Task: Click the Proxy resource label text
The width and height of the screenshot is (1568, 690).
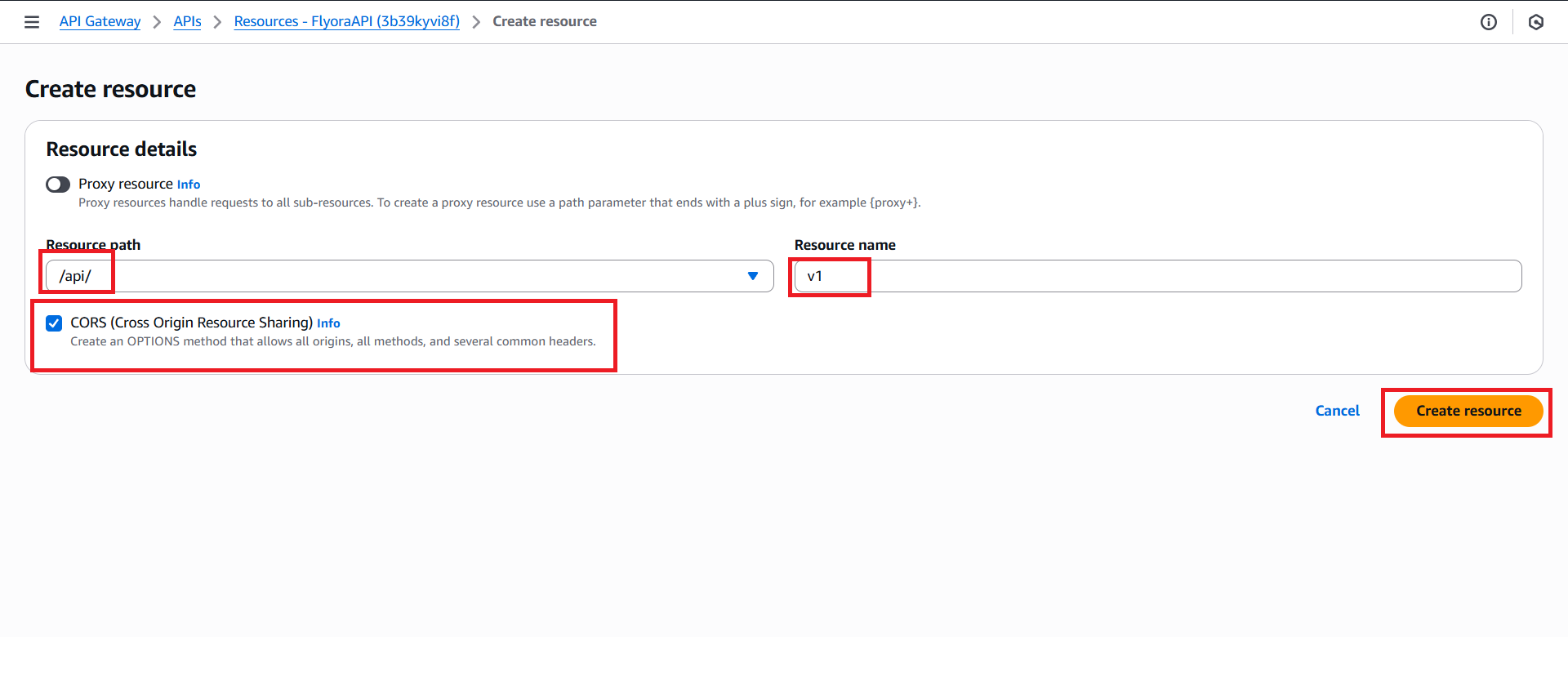Action: (x=125, y=185)
